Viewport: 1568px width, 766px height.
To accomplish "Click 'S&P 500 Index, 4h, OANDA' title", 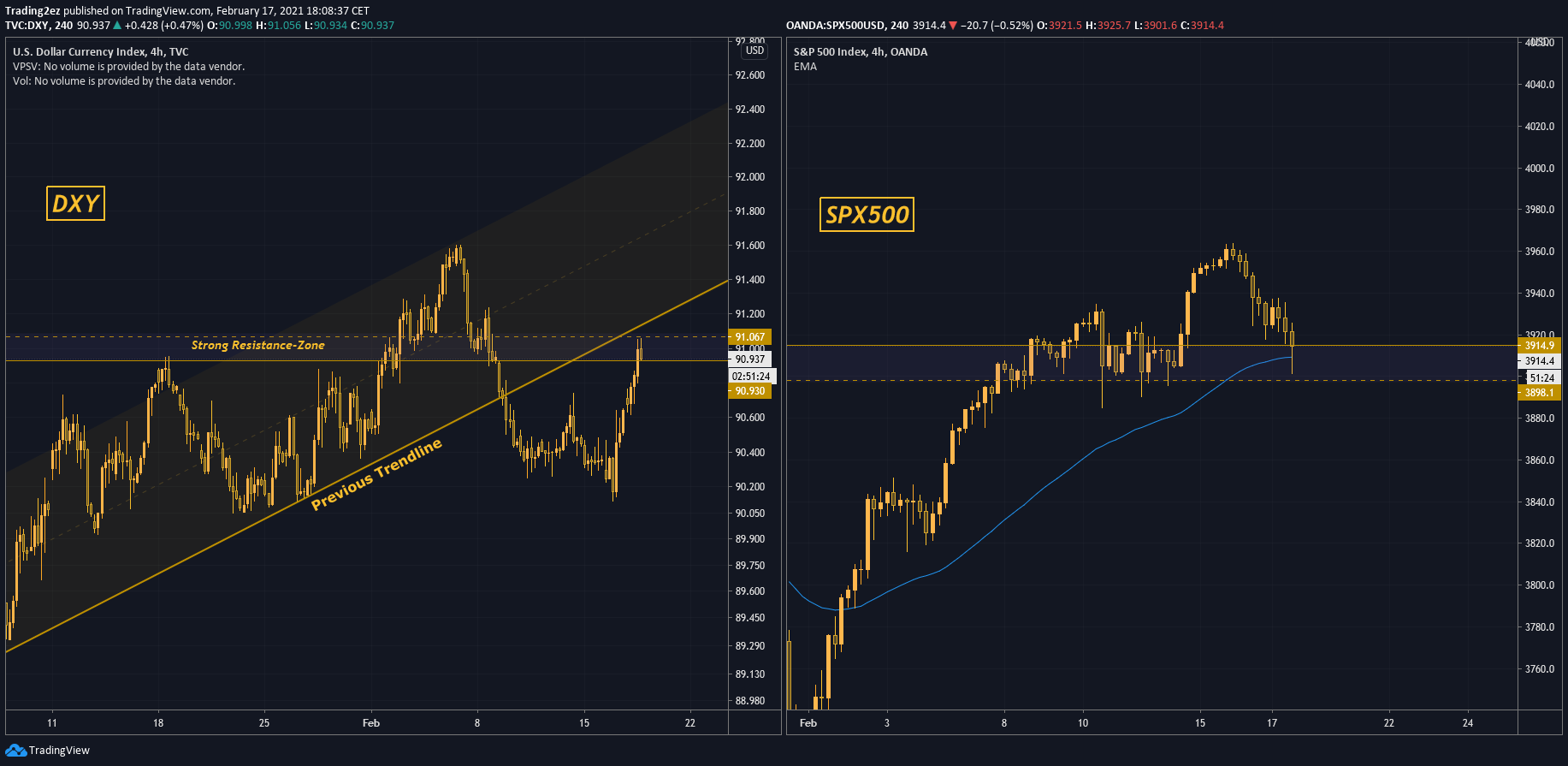I will point(861,52).
